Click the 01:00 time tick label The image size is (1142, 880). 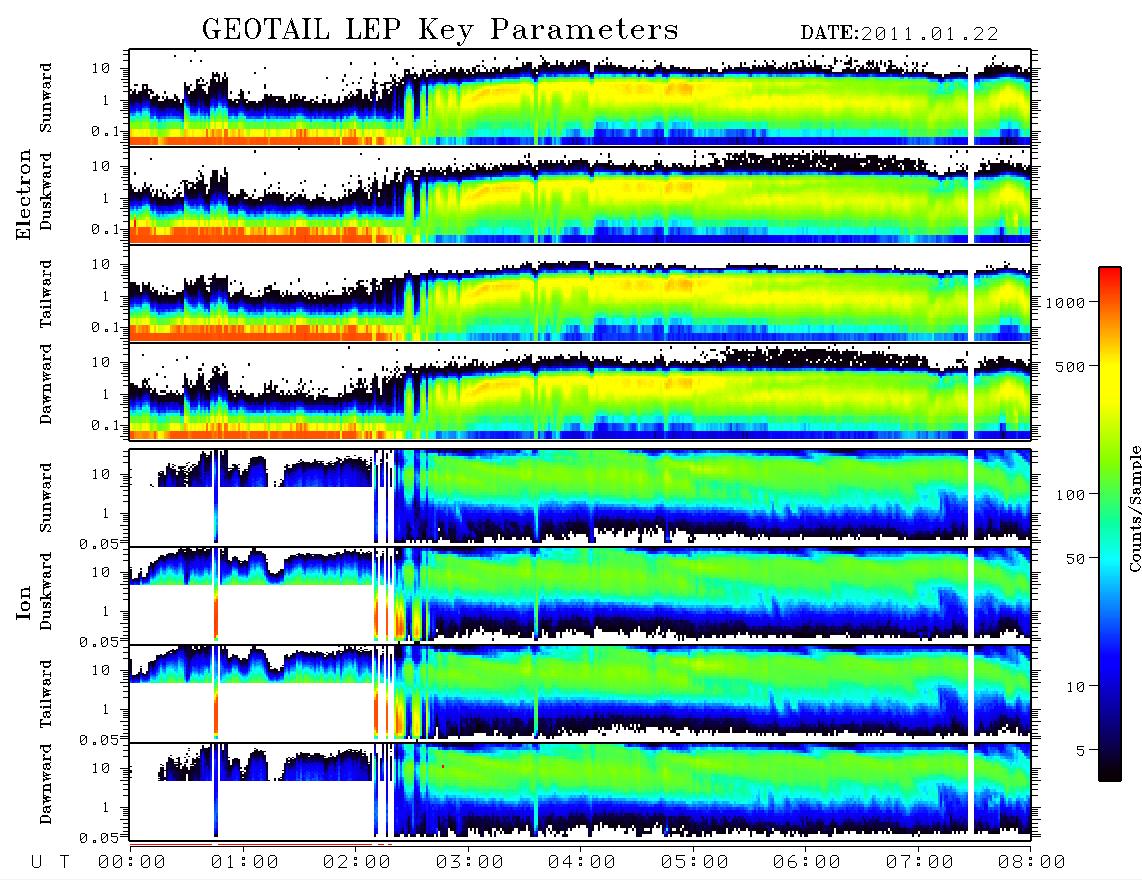coord(245,862)
